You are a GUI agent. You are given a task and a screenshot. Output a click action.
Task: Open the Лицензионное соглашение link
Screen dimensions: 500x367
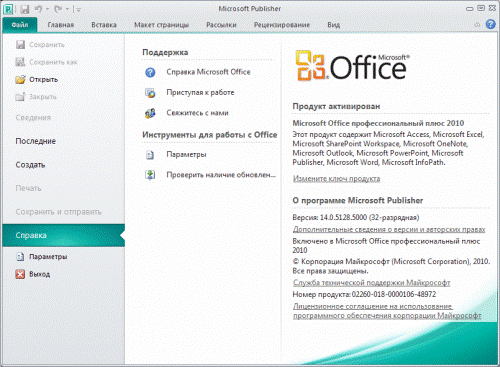click(387, 311)
